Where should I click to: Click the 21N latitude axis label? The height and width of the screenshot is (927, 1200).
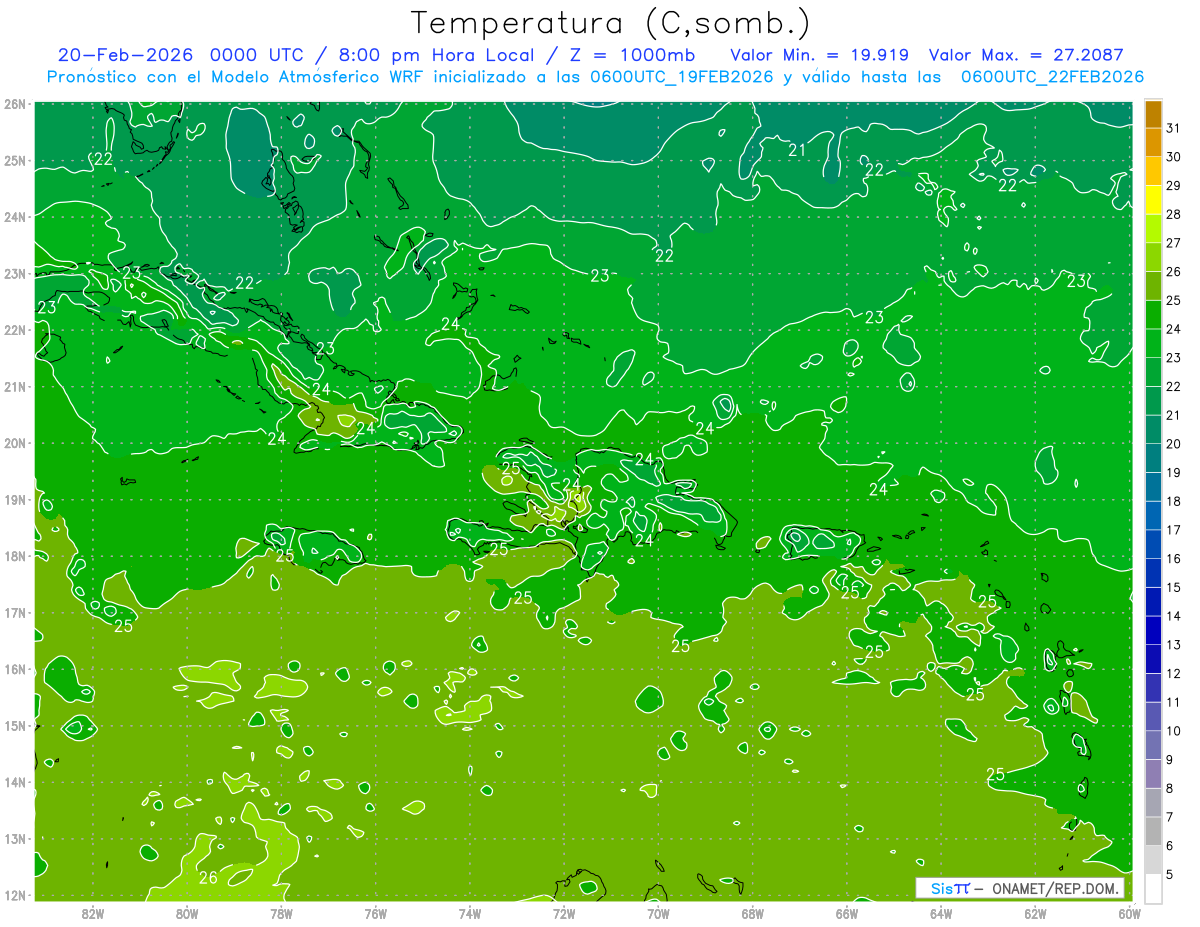pos(14,387)
